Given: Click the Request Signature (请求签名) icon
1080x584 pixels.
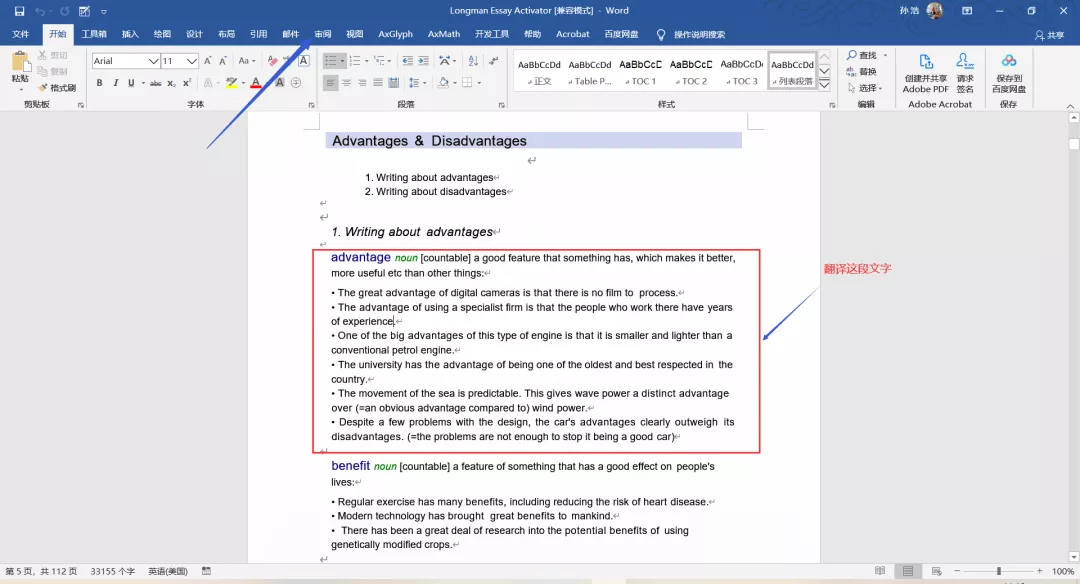Looking at the screenshot, I should coord(964,71).
